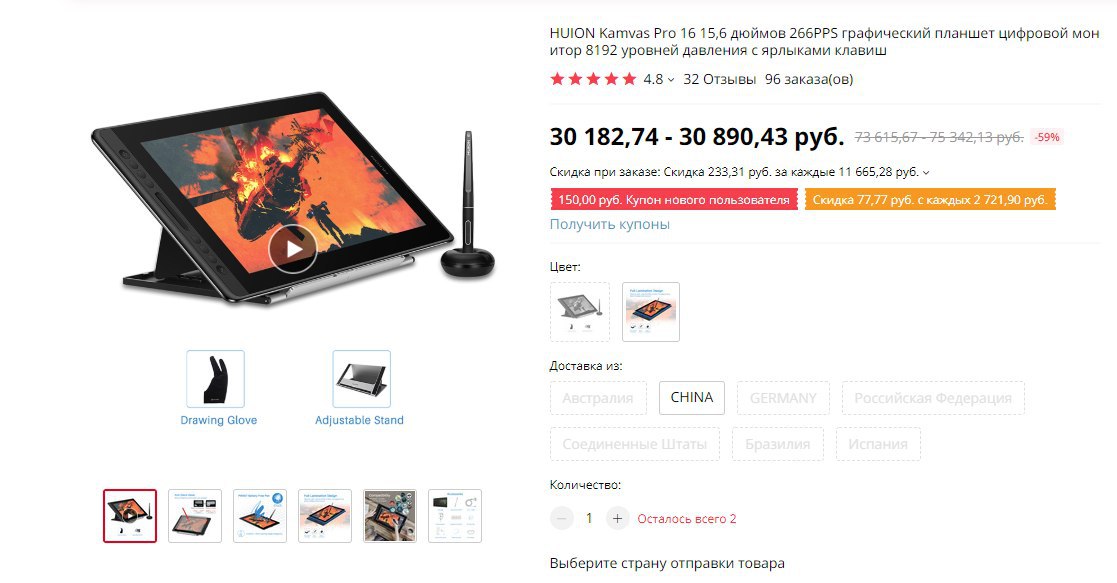Screen dimensions: 1117x583
Task: Select Российская Федерация shipping origin
Action: coord(933,398)
